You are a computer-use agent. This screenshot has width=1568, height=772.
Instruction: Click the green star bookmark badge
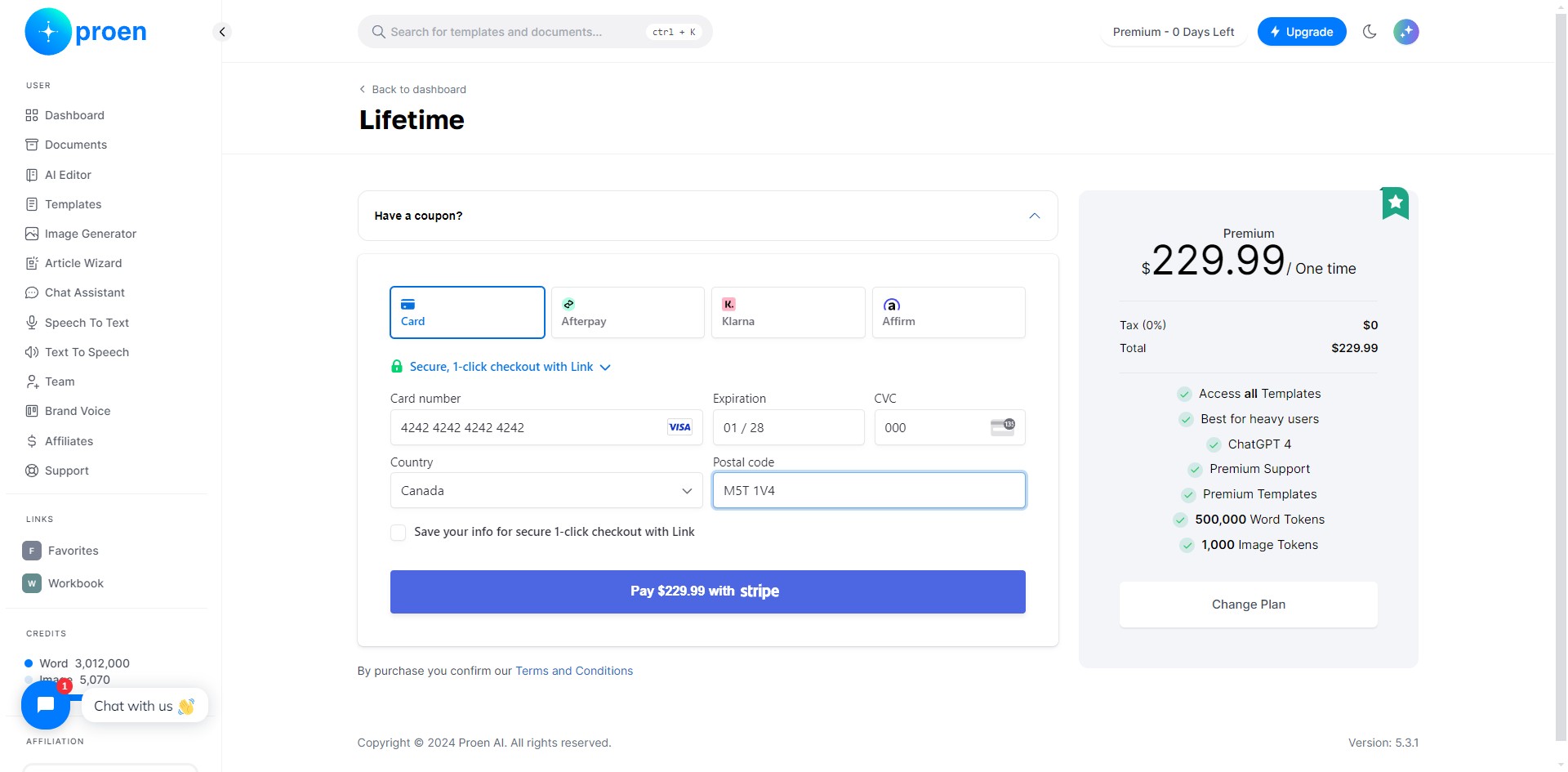tap(1395, 203)
